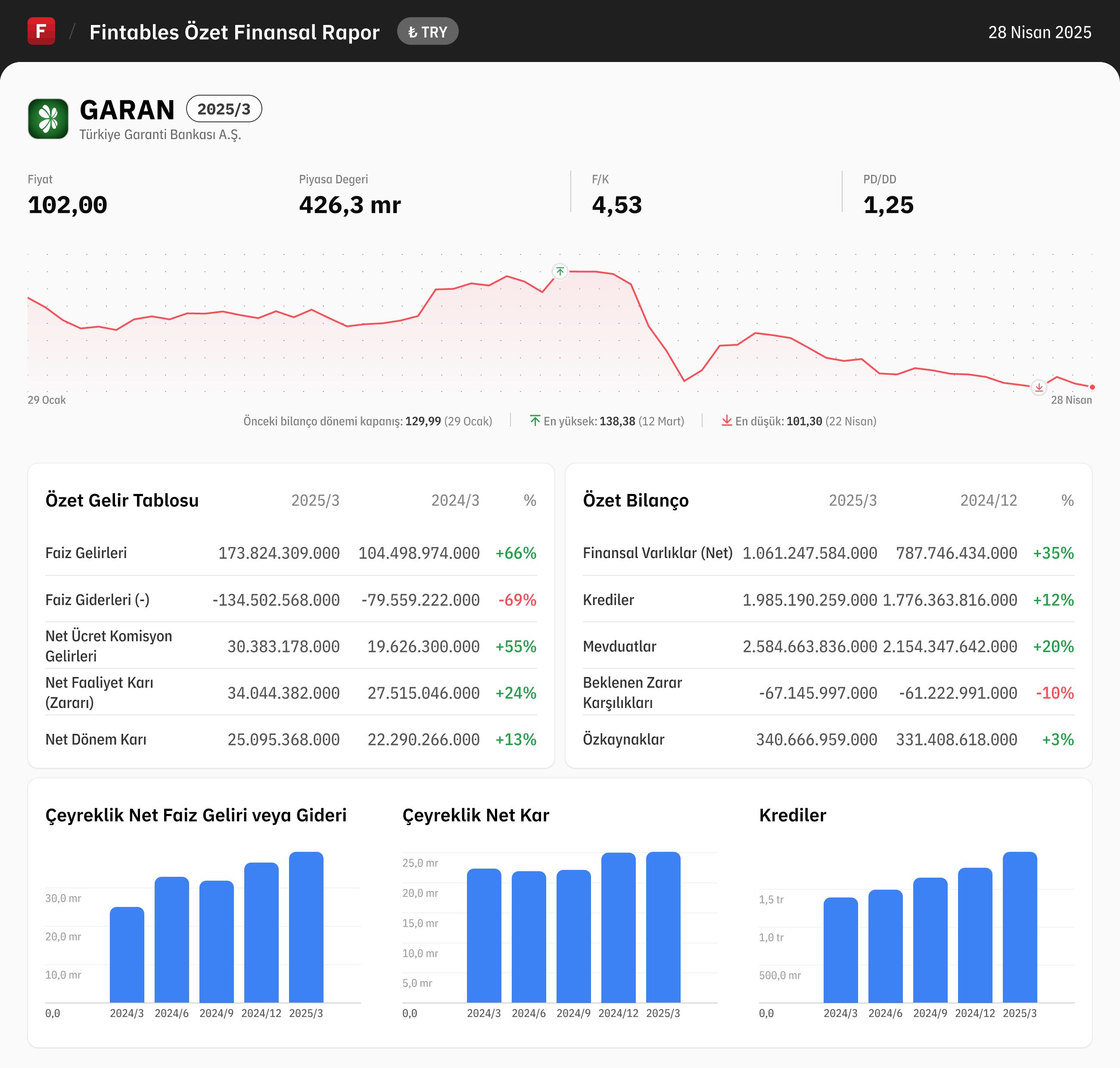Click the highest price marker on chart
1120x1068 pixels.
point(560,272)
